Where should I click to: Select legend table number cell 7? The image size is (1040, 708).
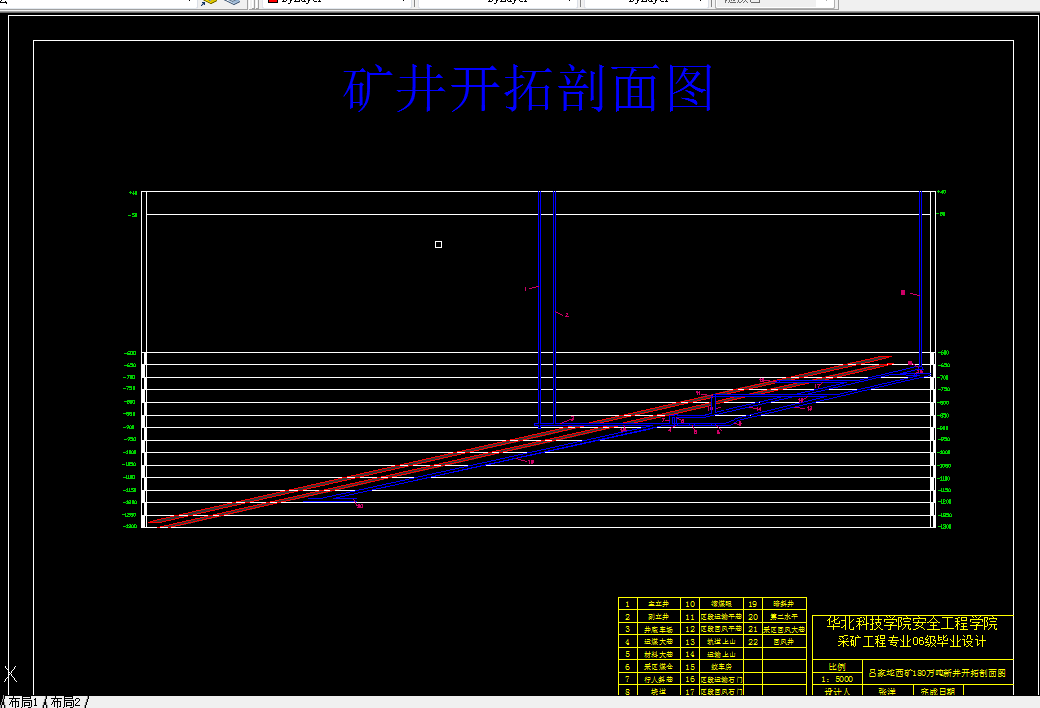coord(627,679)
